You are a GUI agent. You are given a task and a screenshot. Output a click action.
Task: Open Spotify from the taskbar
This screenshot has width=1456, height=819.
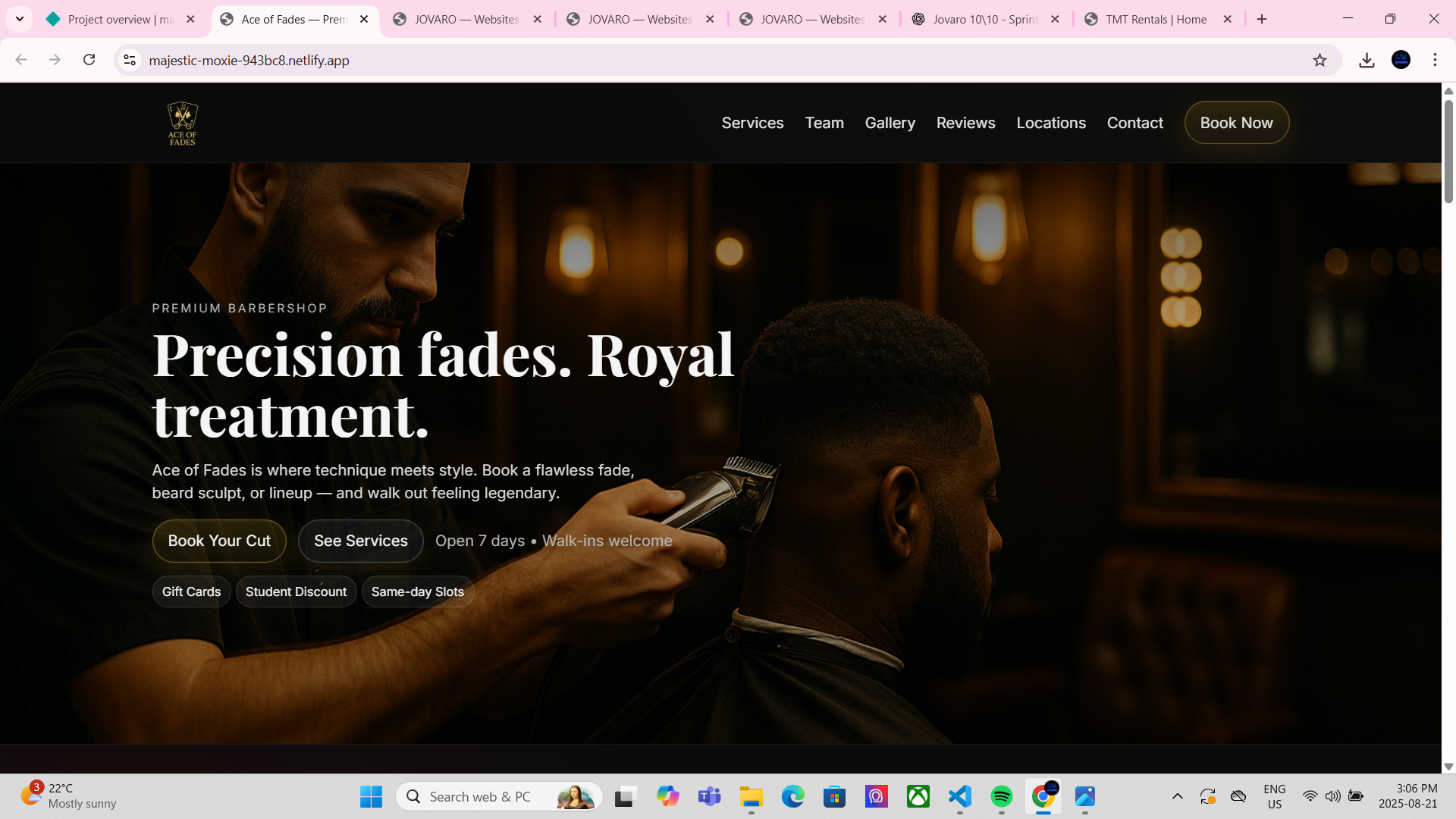1001,796
